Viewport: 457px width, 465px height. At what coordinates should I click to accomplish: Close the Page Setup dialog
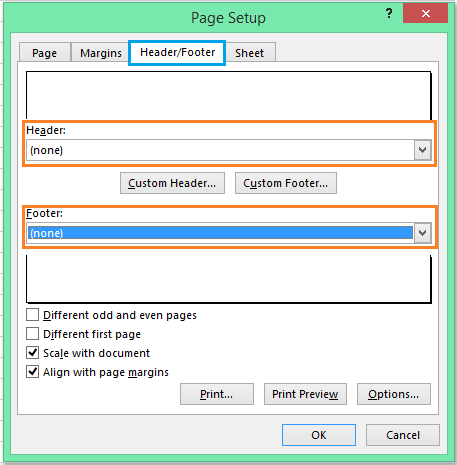[425, 14]
